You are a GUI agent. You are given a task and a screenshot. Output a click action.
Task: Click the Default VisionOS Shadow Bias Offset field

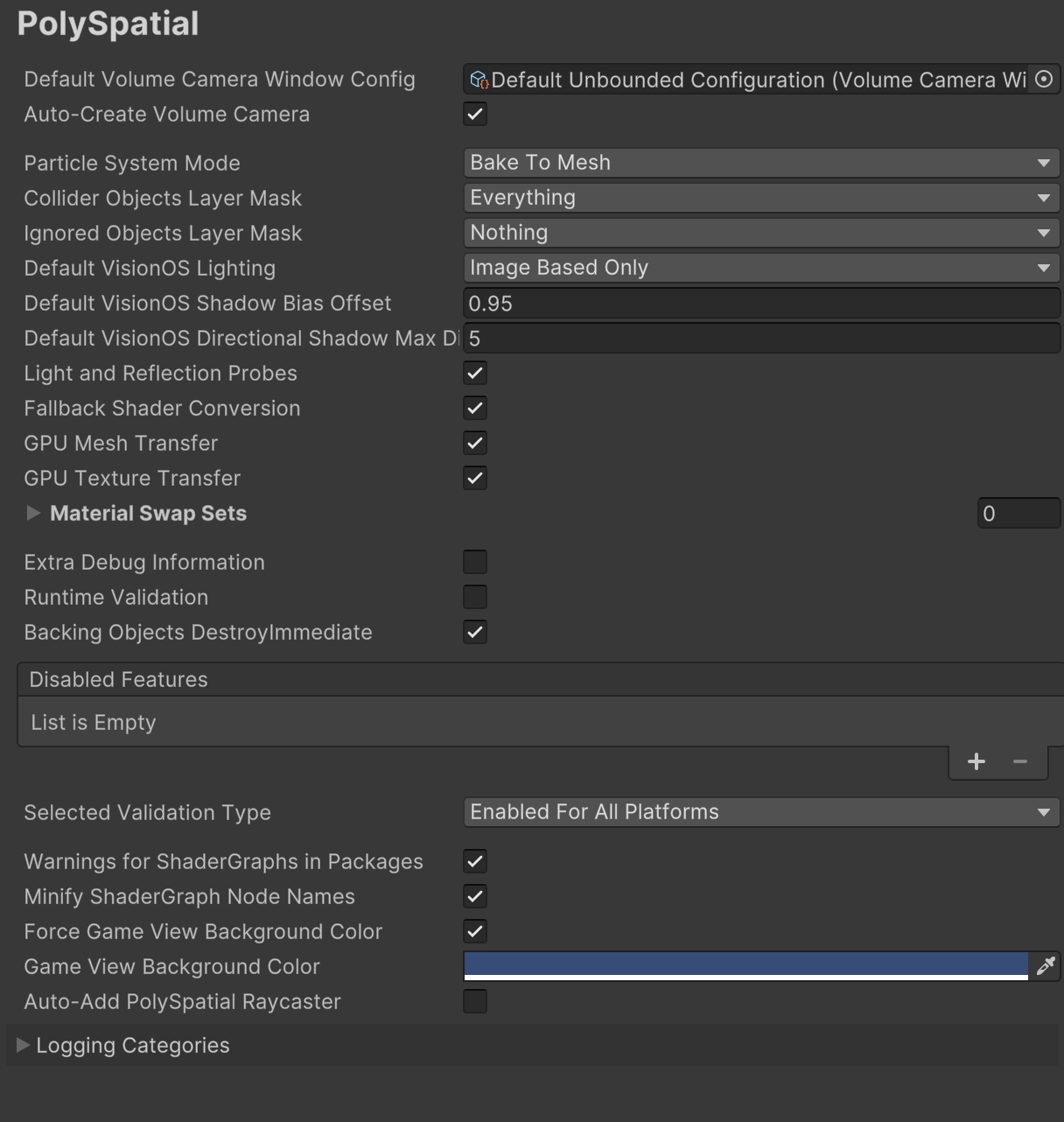[761, 303]
